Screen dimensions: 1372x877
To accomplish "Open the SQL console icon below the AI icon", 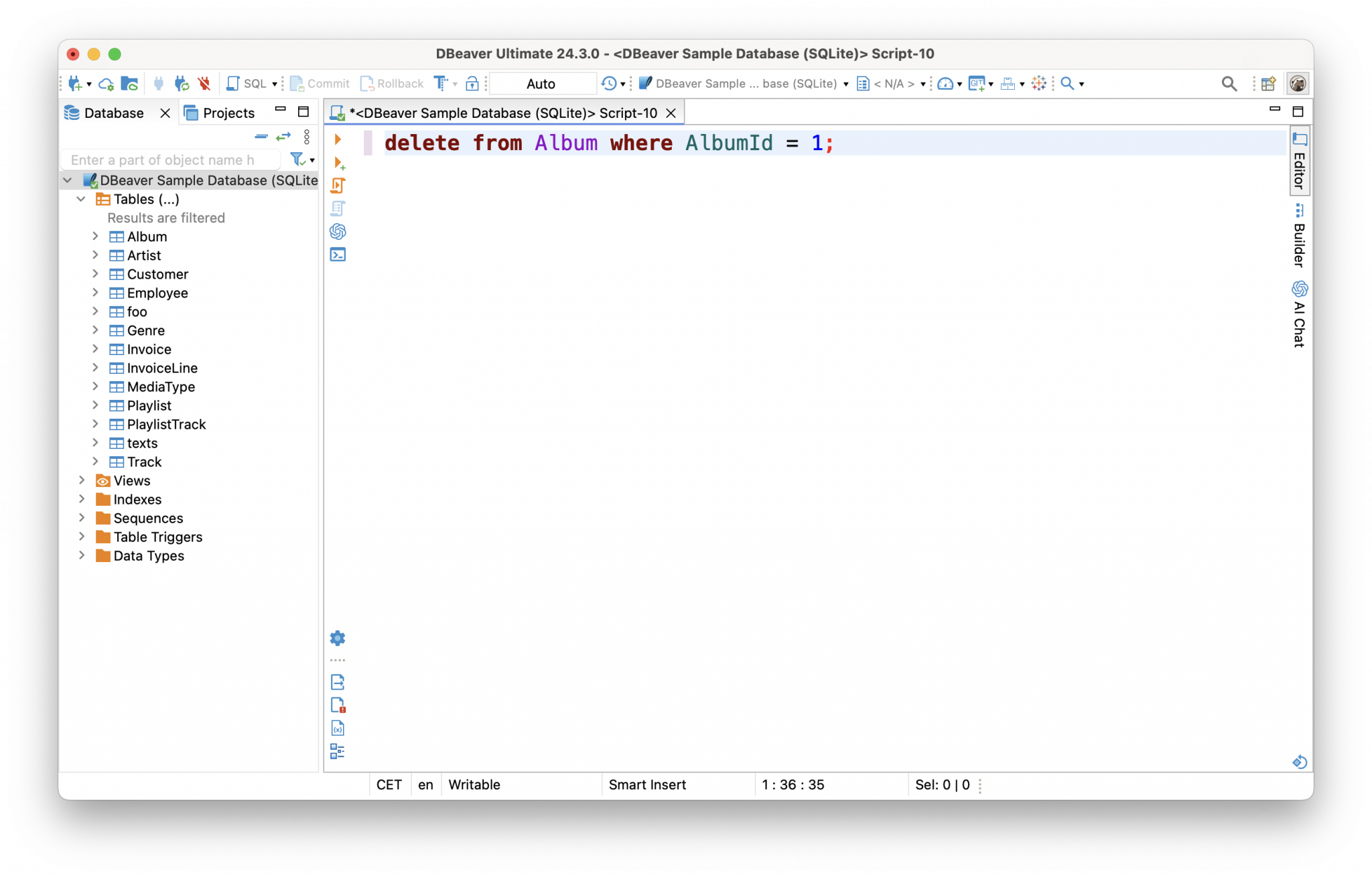I will tap(338, 255).
